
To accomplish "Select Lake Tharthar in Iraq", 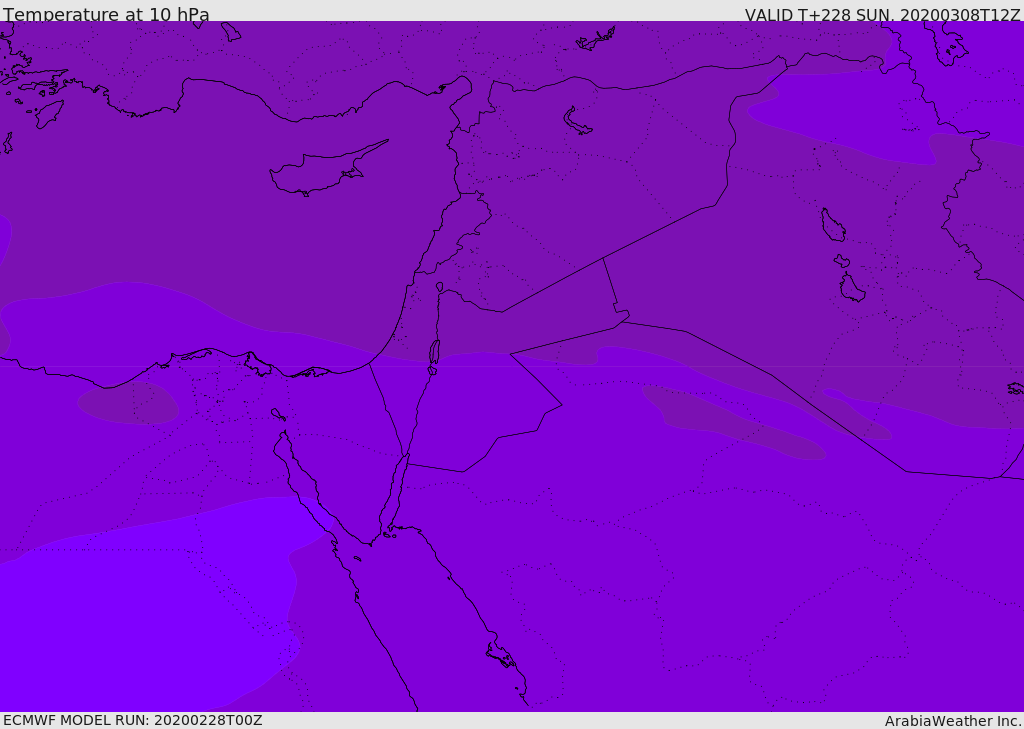I will pyautogui.click(x=832, y=225).
